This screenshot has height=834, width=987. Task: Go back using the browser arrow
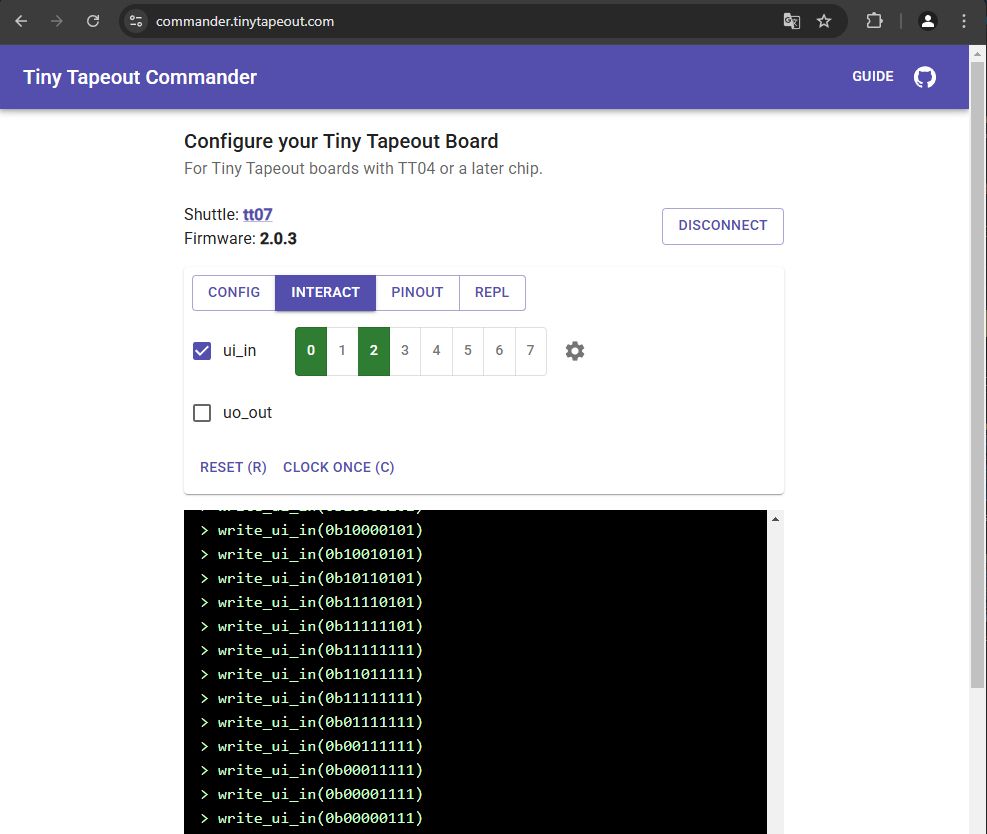(x=20, y=20)
